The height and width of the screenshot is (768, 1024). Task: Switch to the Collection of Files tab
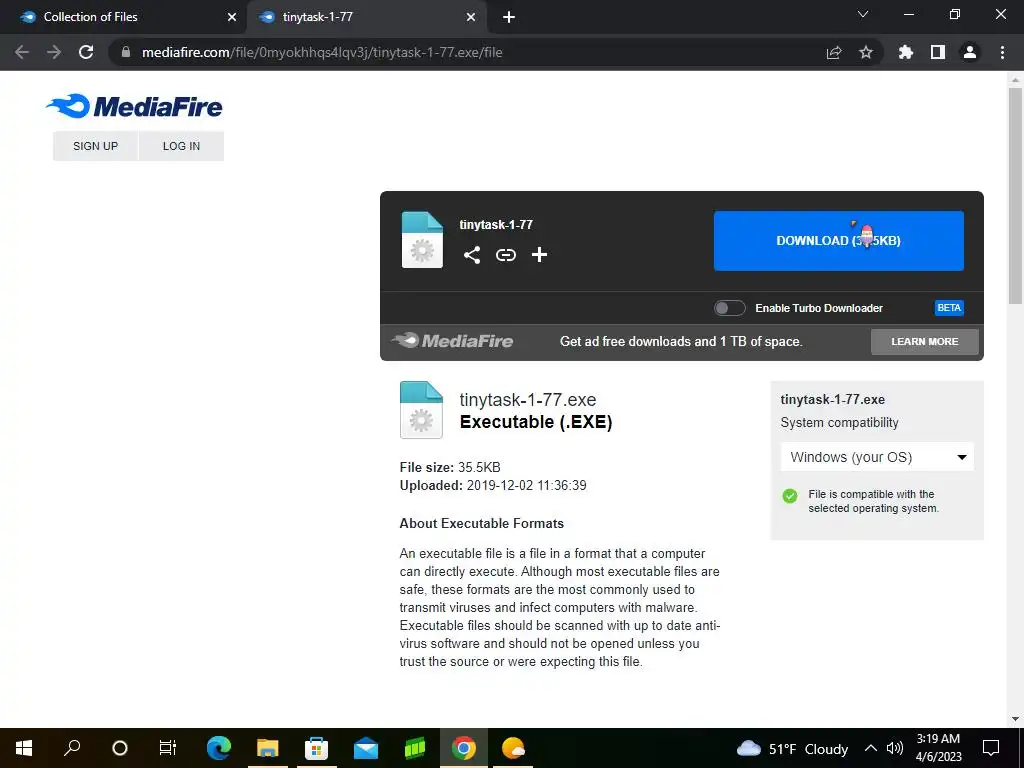(x=123, y=17)
